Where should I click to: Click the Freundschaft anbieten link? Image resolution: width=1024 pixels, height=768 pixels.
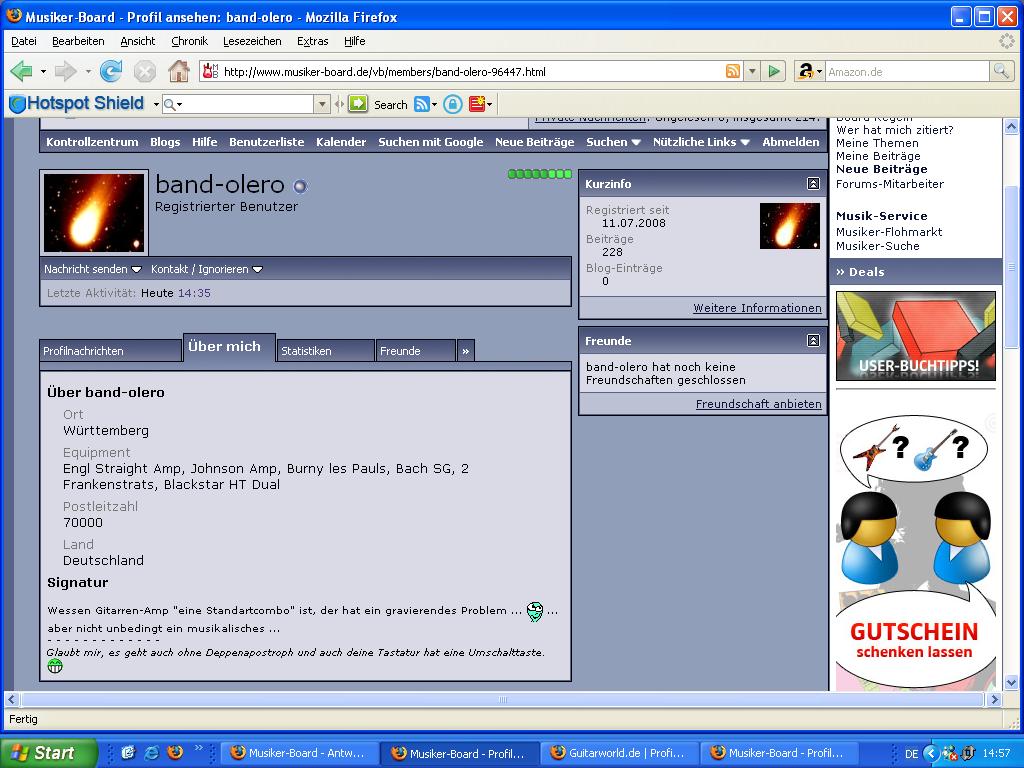(759, 404)
